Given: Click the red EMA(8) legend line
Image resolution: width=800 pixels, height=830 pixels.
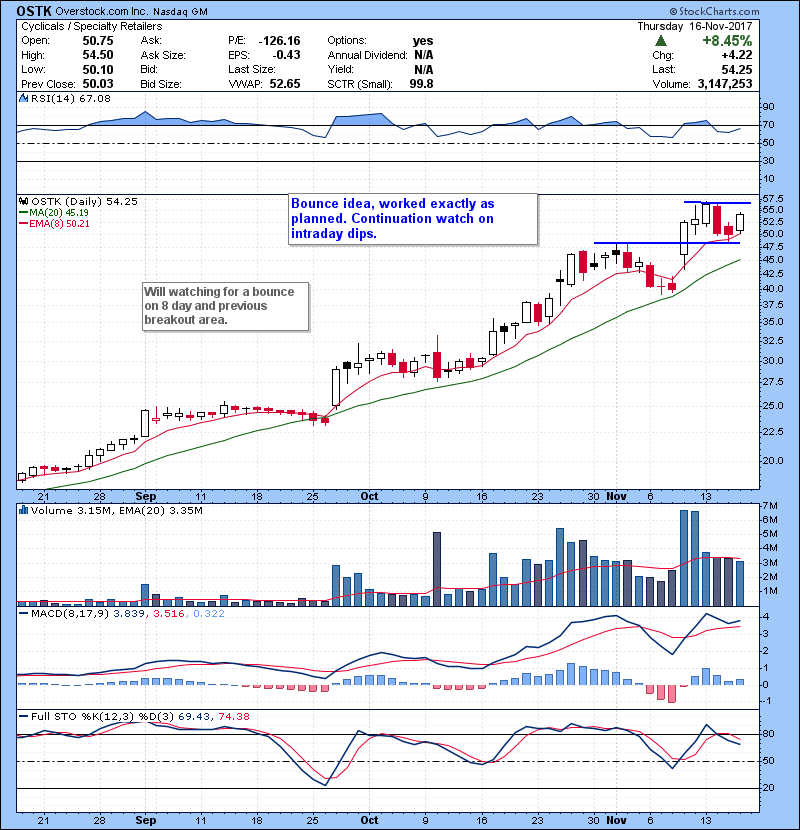Looking at the screenshot, I should tap(22, 223).
